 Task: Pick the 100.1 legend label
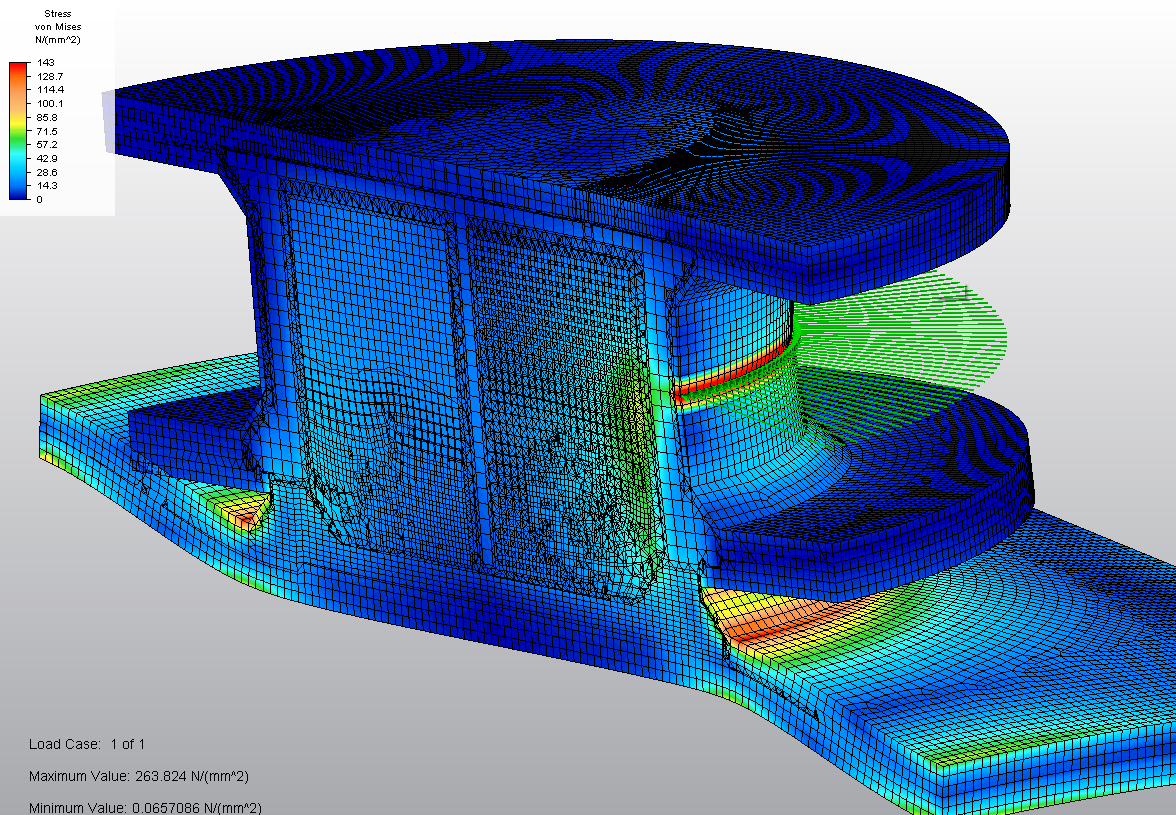(x=50, y=104)
